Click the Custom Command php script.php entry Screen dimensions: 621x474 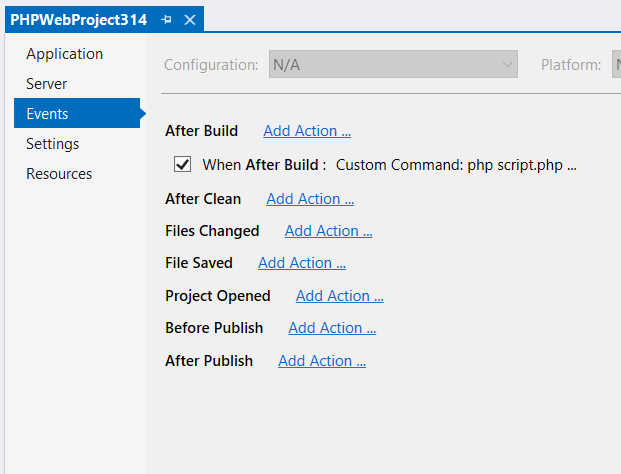pos(456,165)
